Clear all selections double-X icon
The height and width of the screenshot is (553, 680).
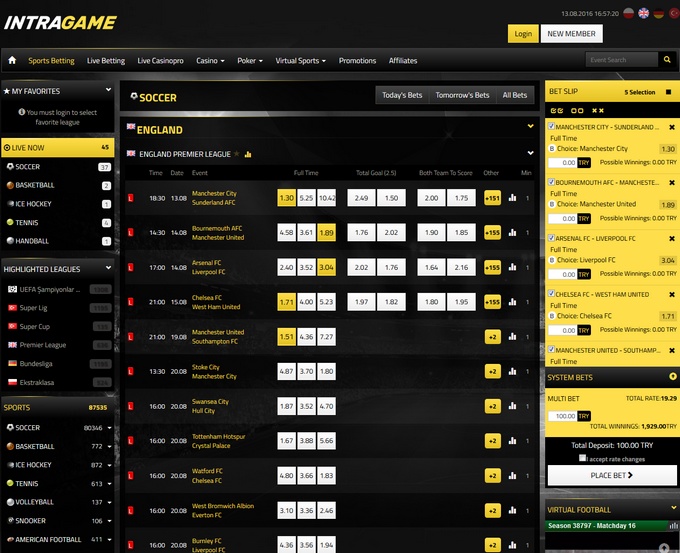click(x=598, y=111)
